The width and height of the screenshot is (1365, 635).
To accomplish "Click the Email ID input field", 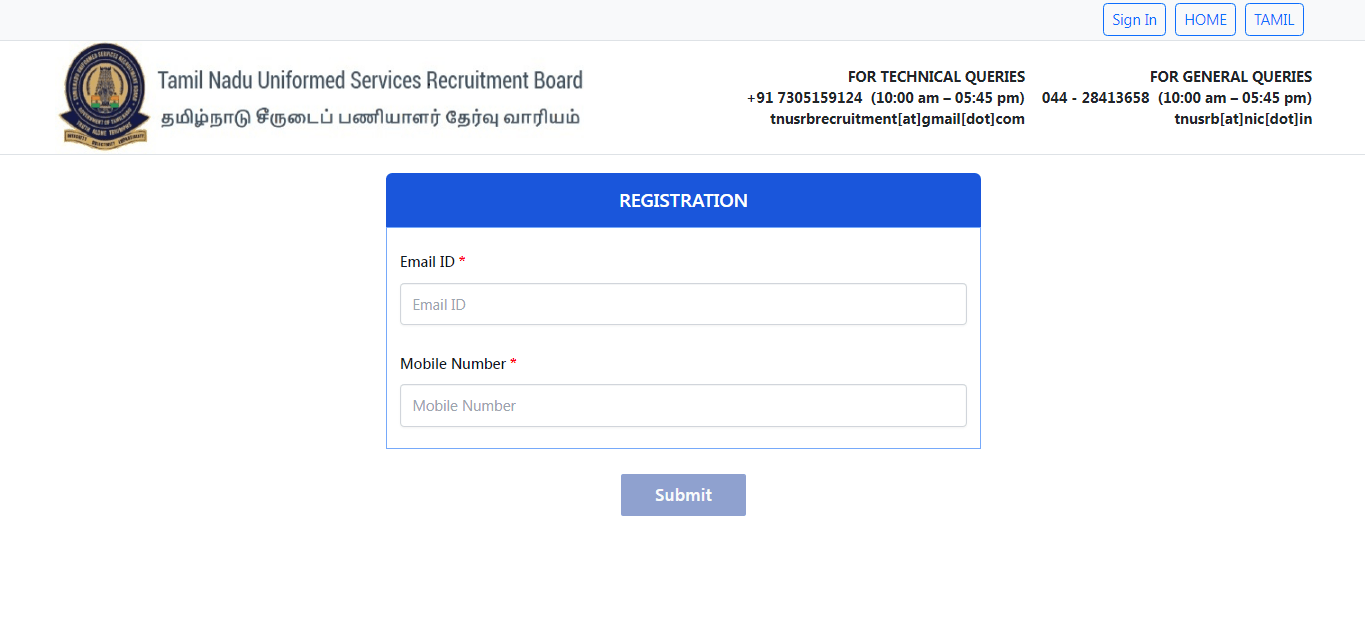I will pos(683,304).
